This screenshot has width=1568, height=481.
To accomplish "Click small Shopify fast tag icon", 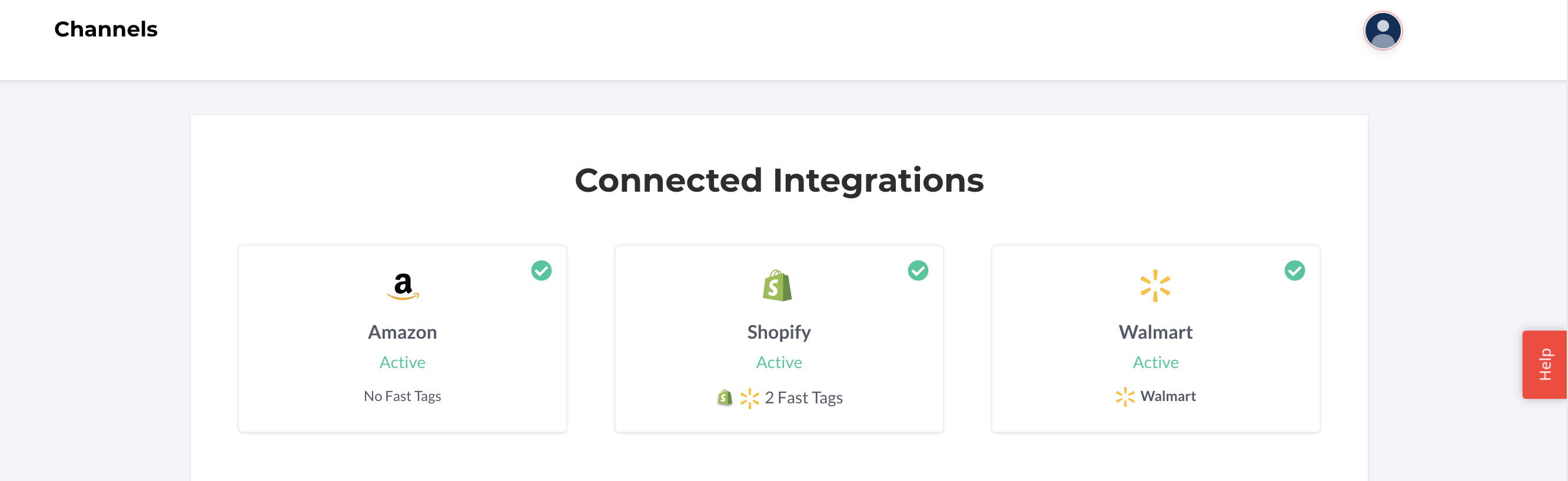I will point(725,398).
